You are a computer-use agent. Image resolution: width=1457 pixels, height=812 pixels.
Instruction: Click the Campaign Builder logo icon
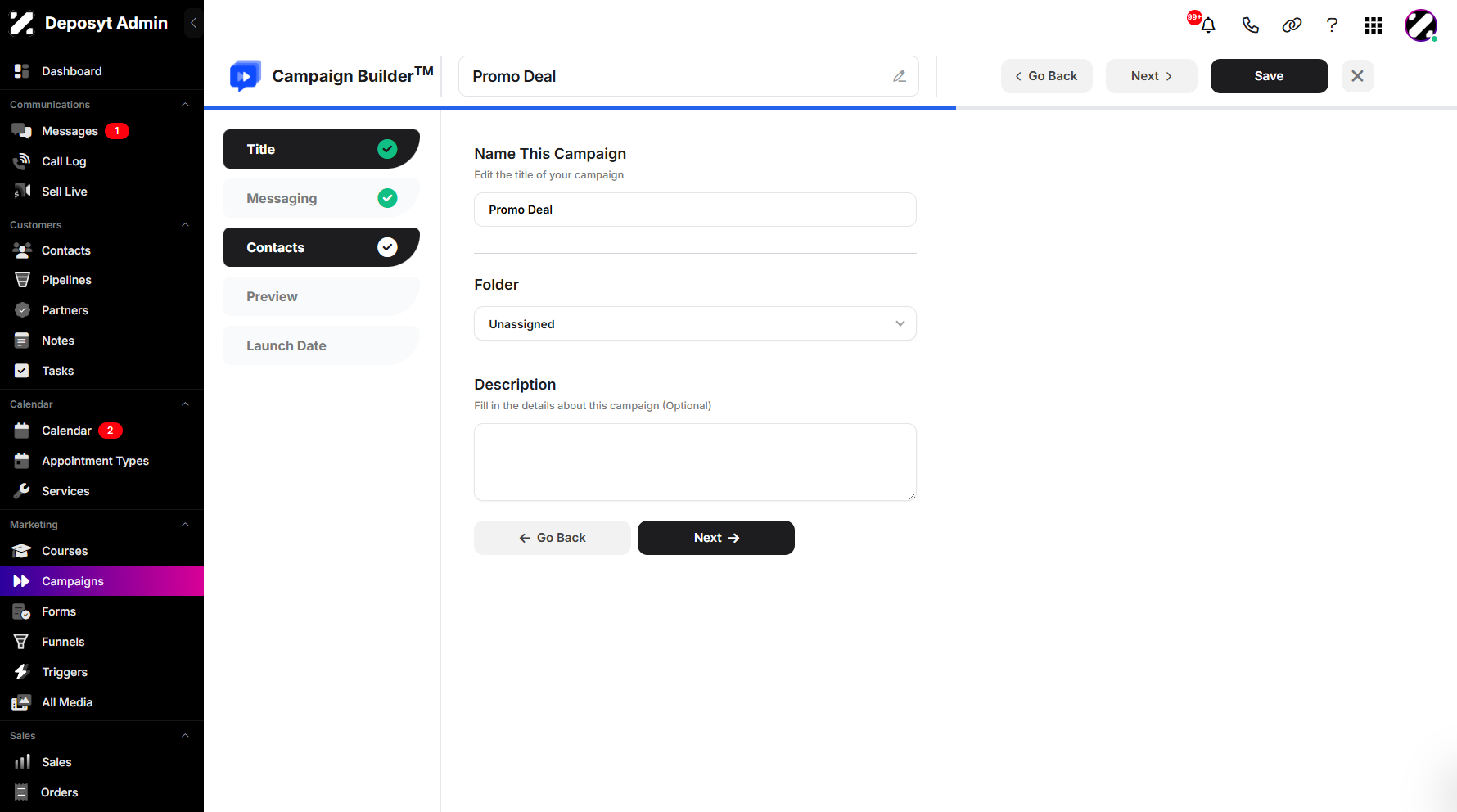(245, 76)
